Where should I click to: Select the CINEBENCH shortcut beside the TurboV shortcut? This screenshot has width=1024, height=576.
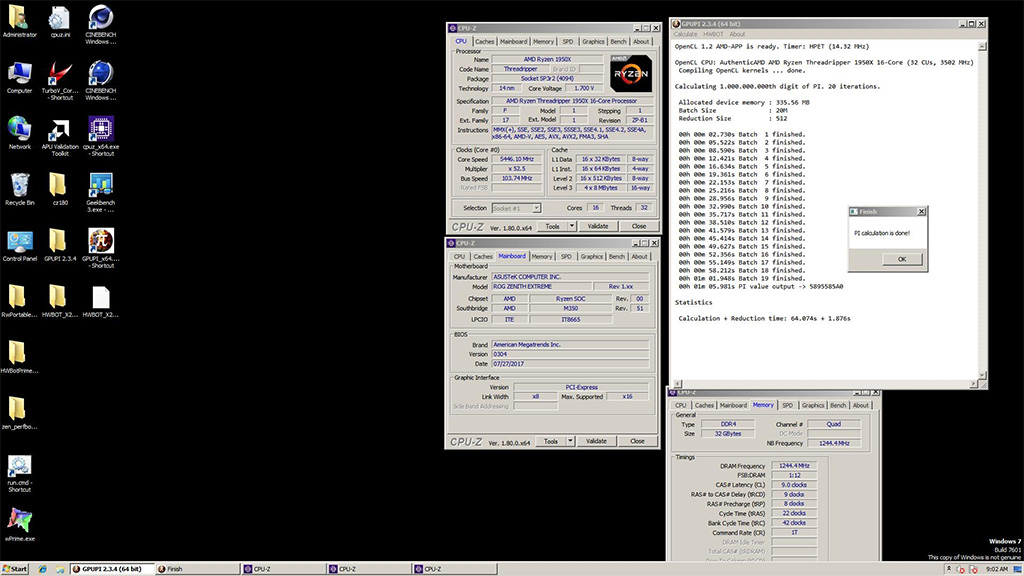(101, 81)
